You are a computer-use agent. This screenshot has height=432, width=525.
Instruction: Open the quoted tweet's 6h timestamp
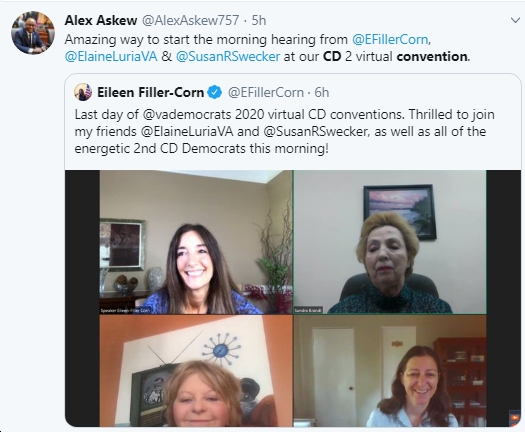pos(321,92)
